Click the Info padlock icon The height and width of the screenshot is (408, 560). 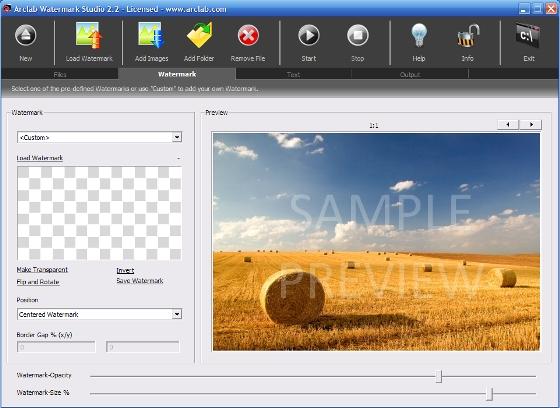pos(468,35)
